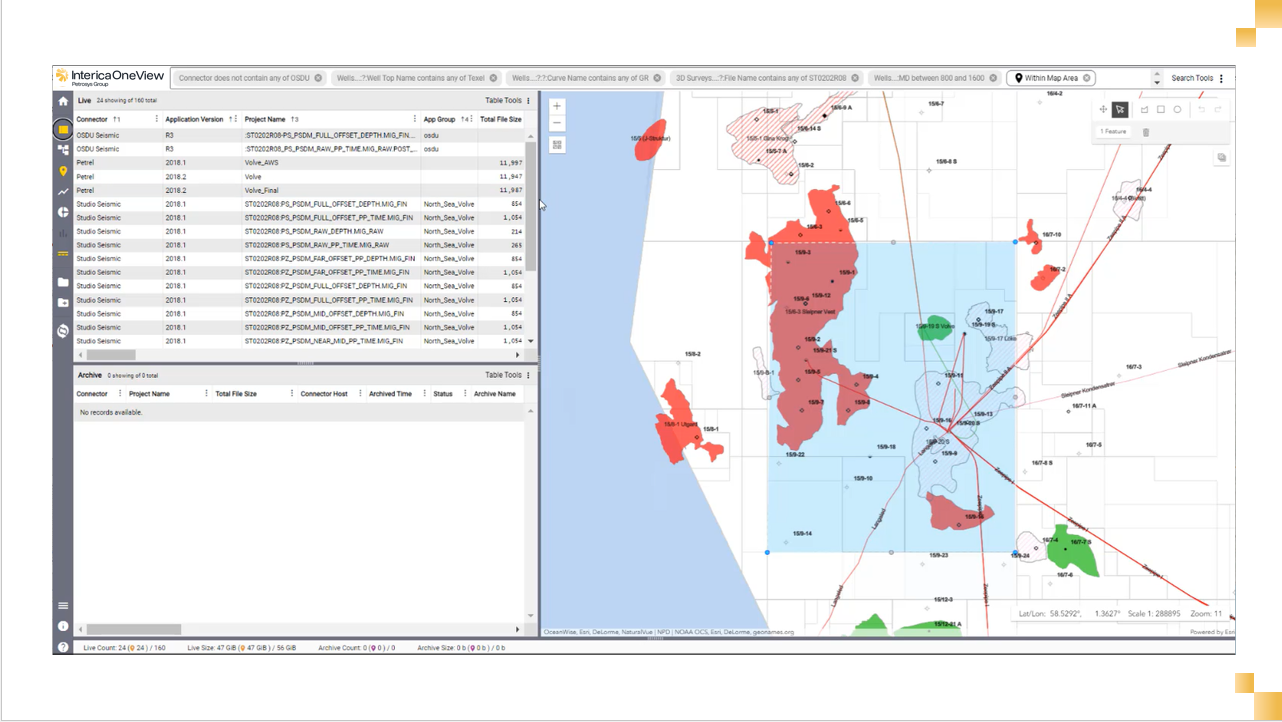Screen dimensions: 1282x722
Task: Select the rectangle draw tool on the map
Action: click(1161, 110)
